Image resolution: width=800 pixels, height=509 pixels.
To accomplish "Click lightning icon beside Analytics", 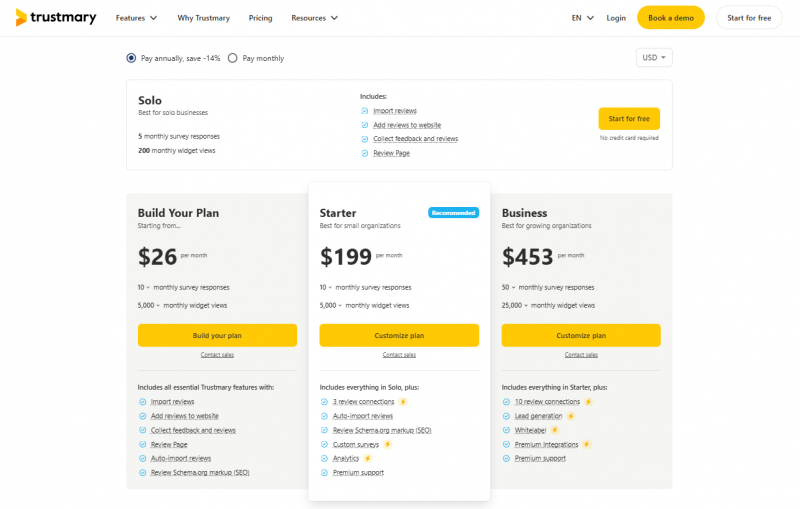I will (367, 459).
